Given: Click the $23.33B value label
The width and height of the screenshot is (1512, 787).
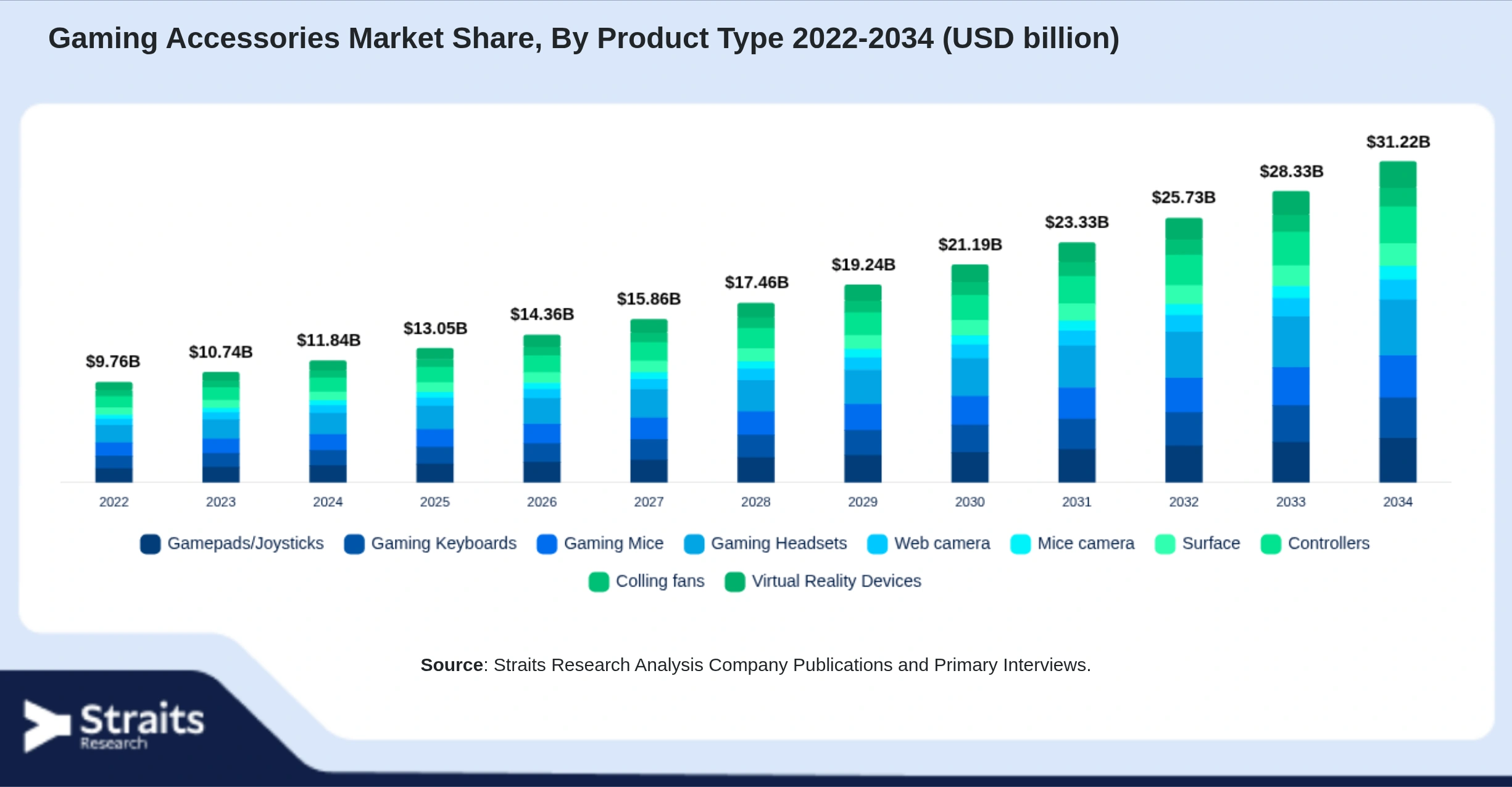Looking at the screenshot, I should (x=1078, y=222).
